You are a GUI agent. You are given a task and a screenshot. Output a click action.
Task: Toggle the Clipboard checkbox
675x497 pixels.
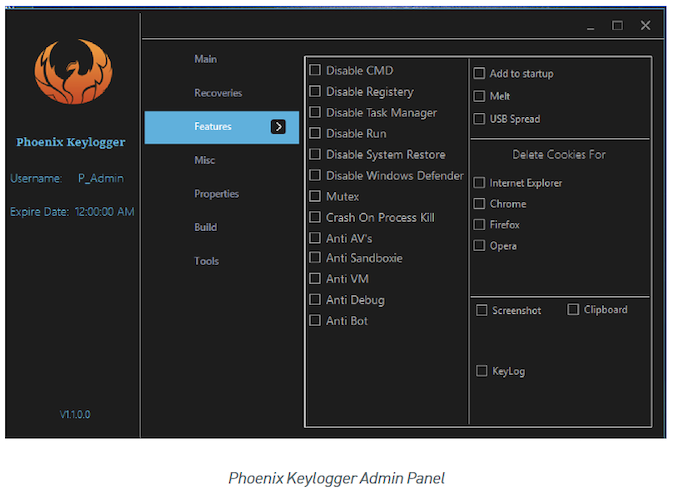coord(573,310)
